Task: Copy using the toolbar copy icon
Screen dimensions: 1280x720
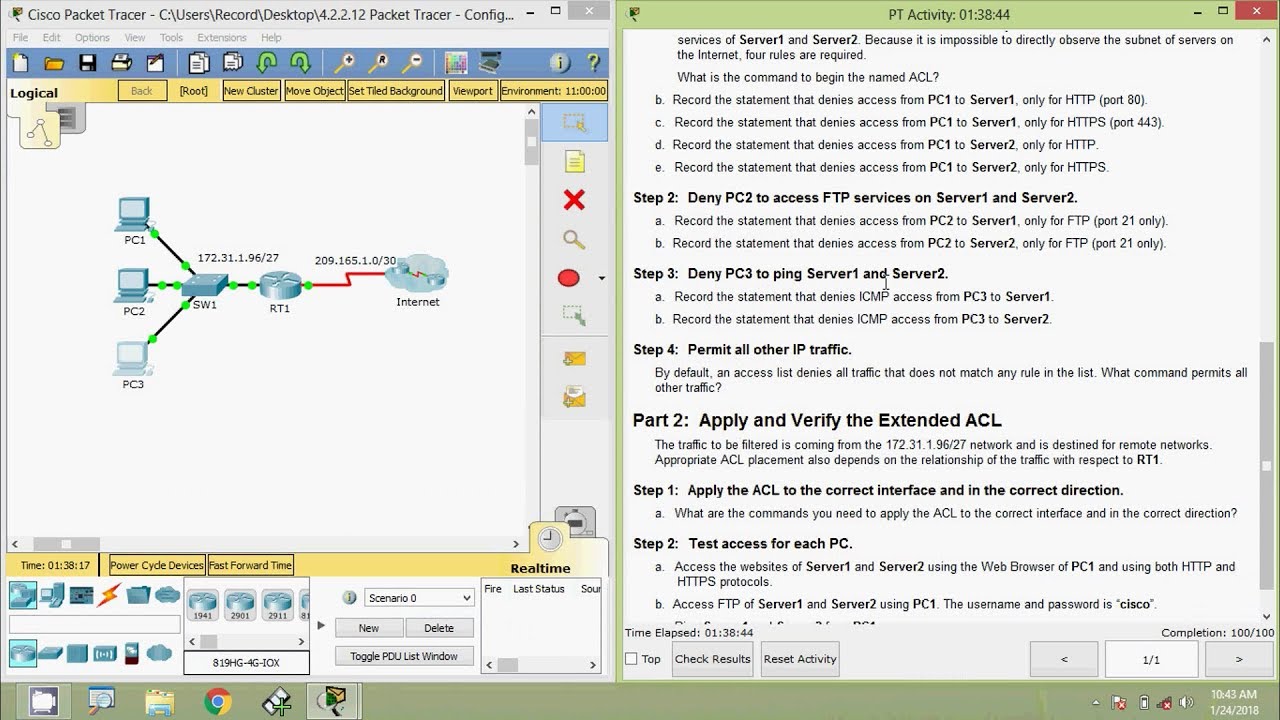Action: 199,63
